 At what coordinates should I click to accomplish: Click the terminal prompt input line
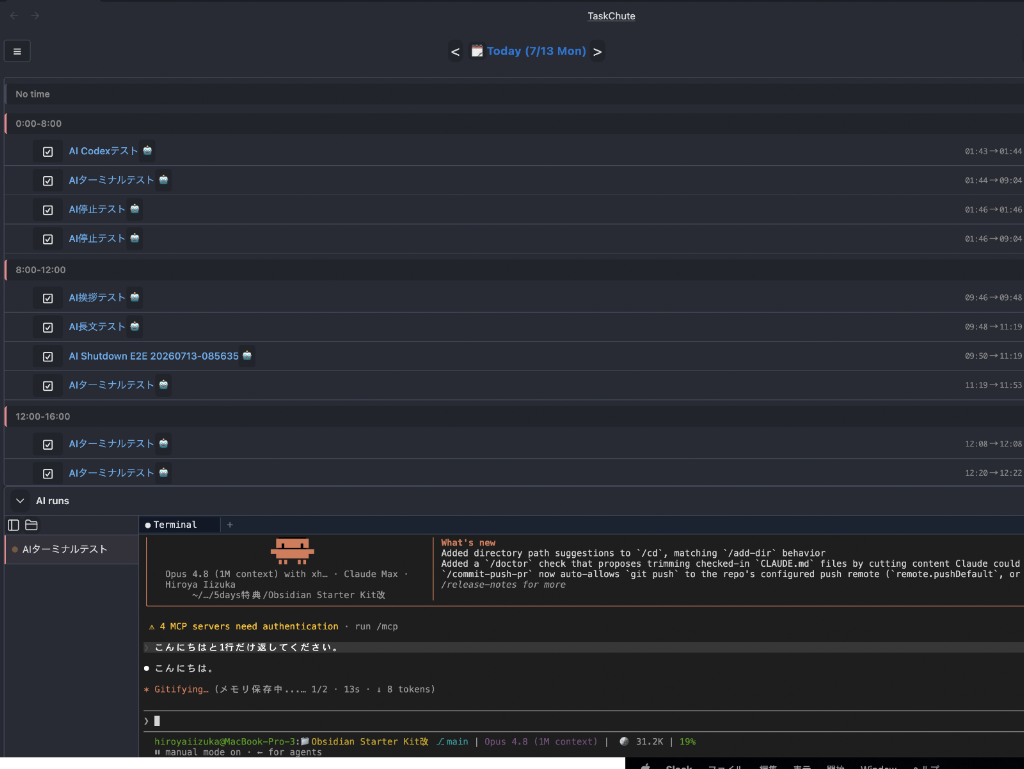click(581, 721)
